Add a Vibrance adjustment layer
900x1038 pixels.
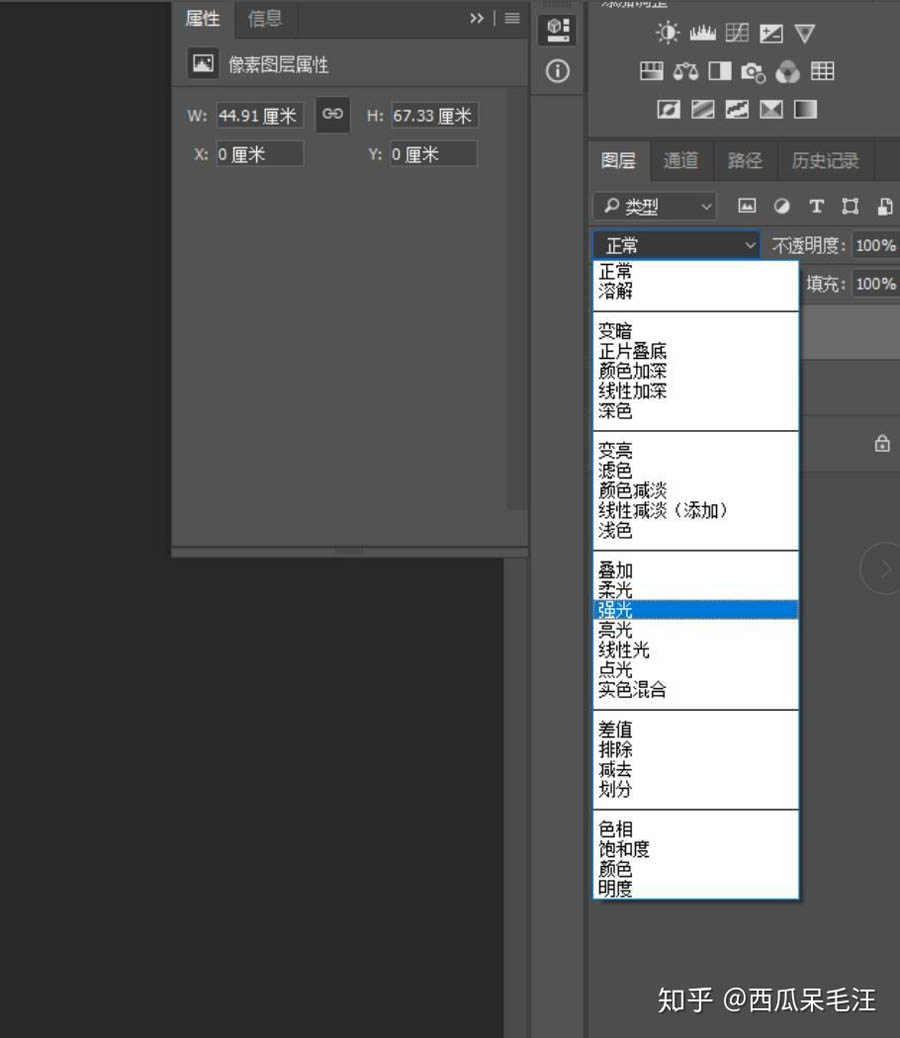[805, 33]
